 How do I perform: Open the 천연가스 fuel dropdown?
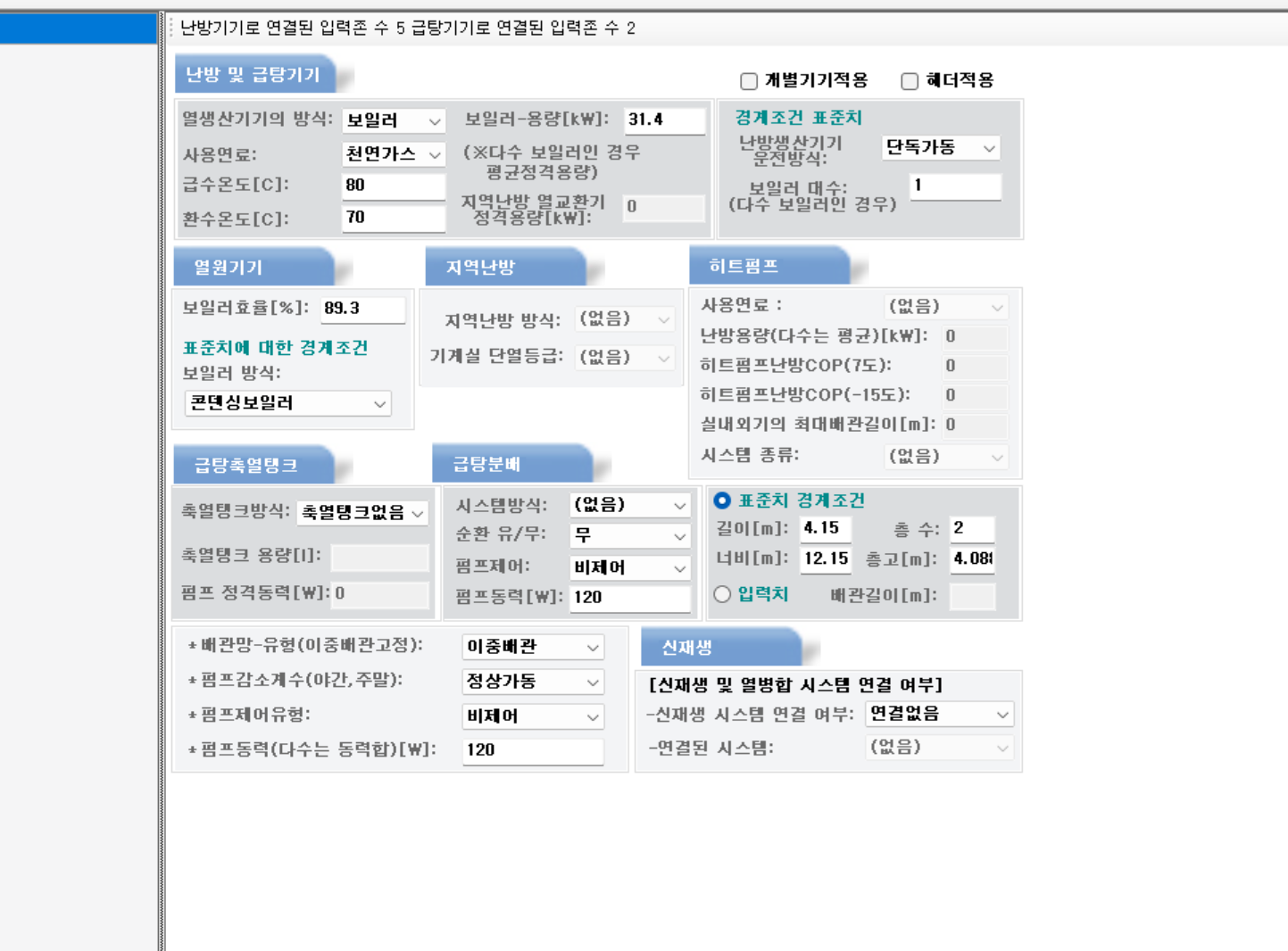(394, 154)
